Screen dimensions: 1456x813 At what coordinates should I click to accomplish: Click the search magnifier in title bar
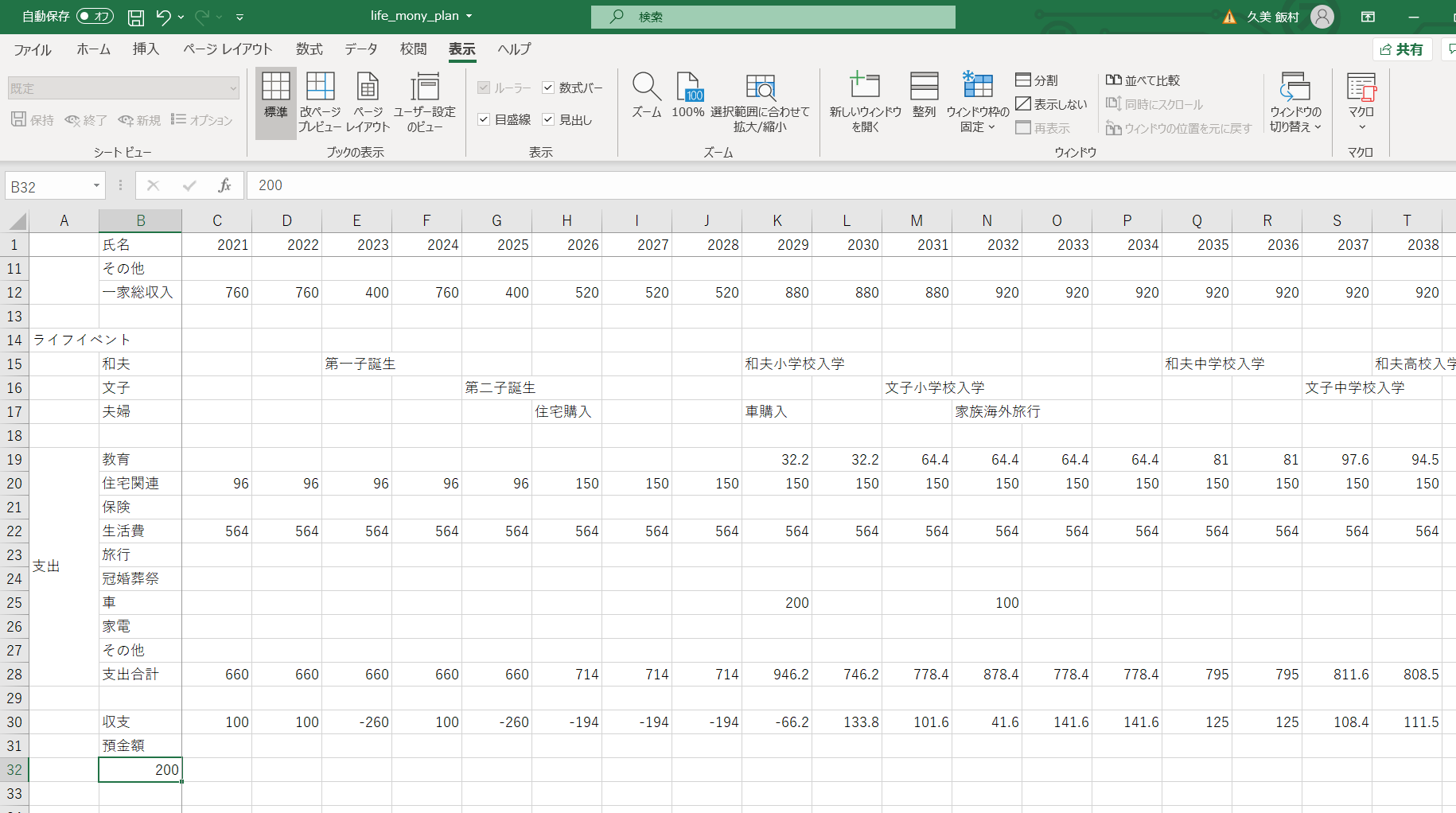point(617,17)
